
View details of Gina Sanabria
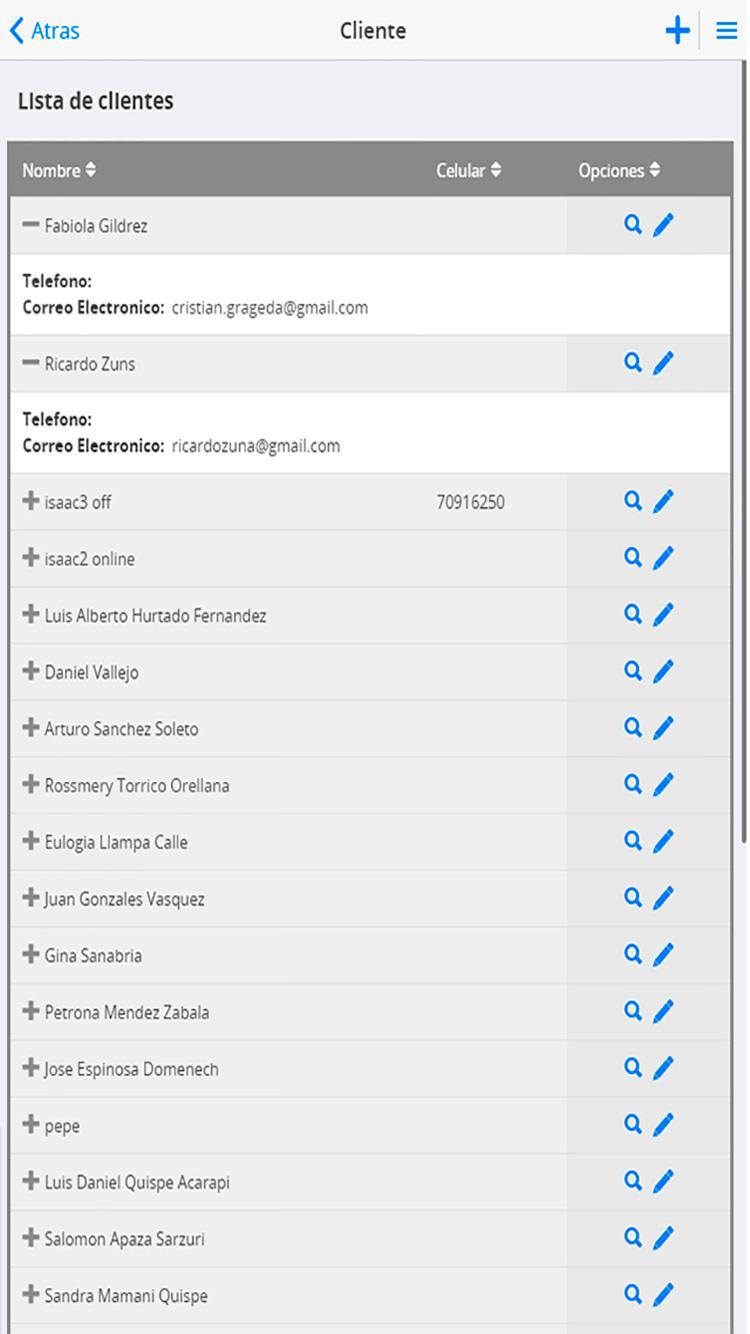coord(632,954)
